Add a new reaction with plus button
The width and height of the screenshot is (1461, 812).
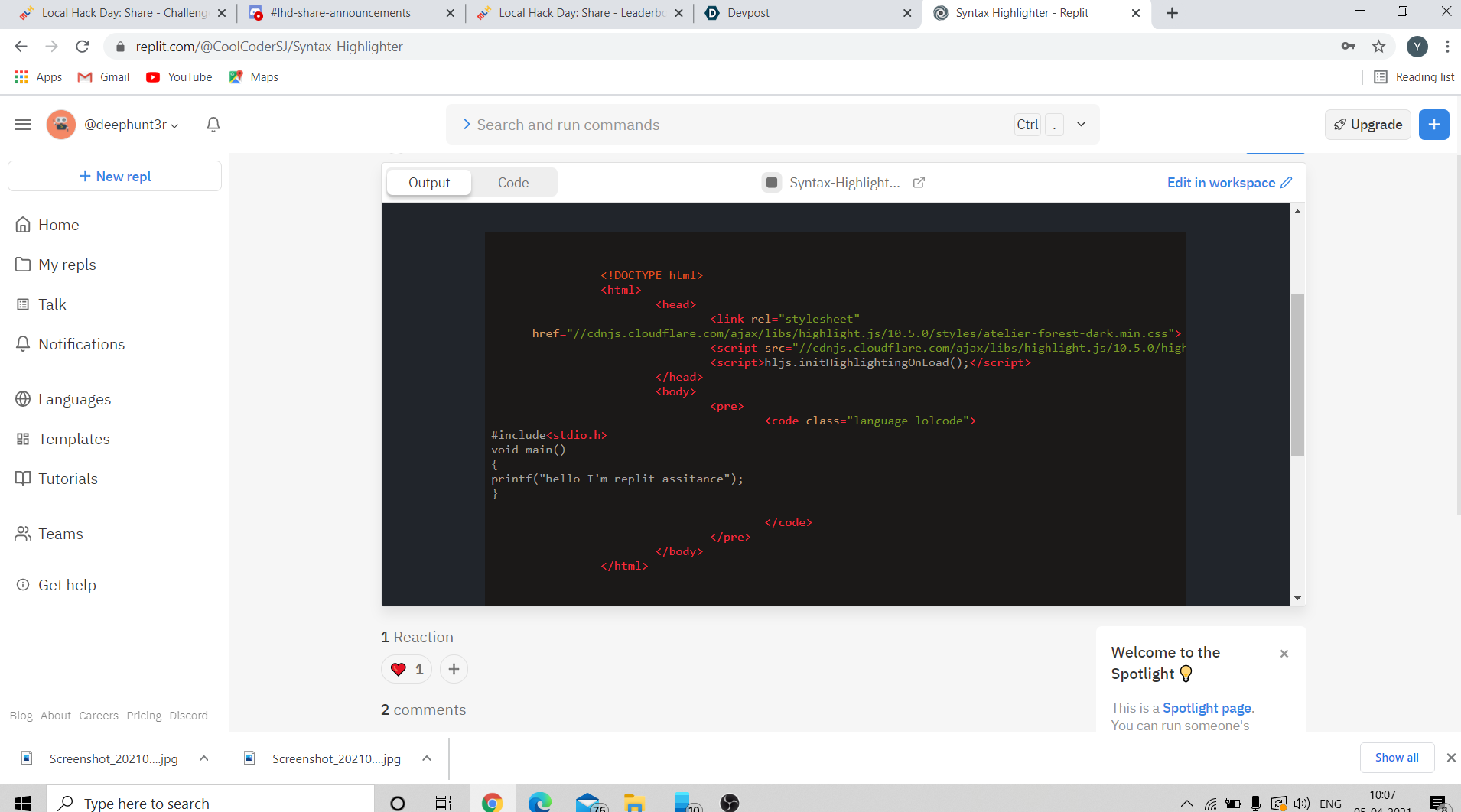(x=454, y=669)
